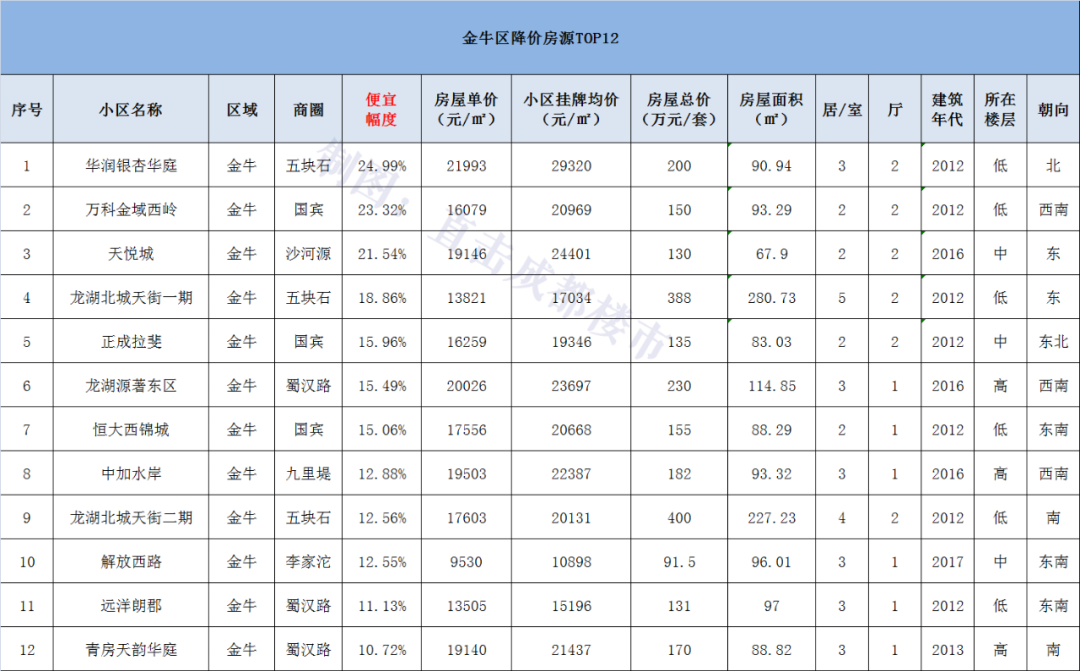1080x671 pixels.
Task: Select the 小区名称 column header
Action: (131, 110)
